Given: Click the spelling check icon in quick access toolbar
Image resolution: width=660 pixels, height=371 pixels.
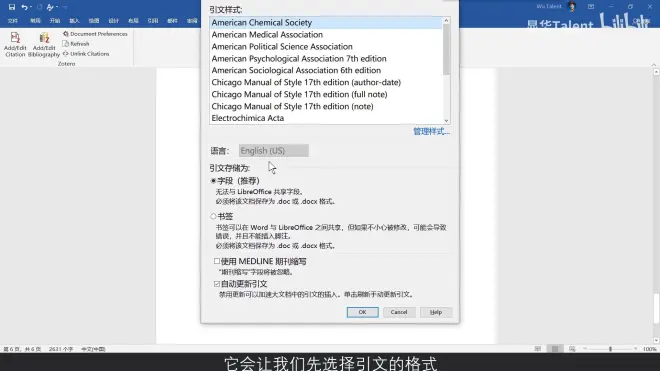Looking at the screenshot, I should pos(50,7).
